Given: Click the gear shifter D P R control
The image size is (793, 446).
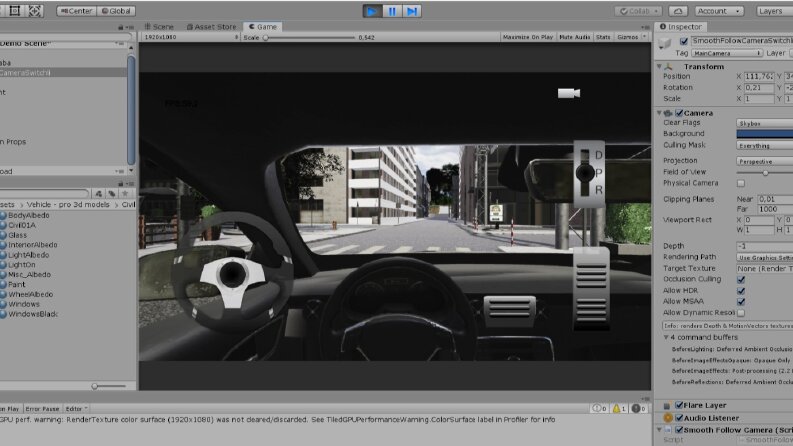Looking at the screenshot, I should [589, 174].
